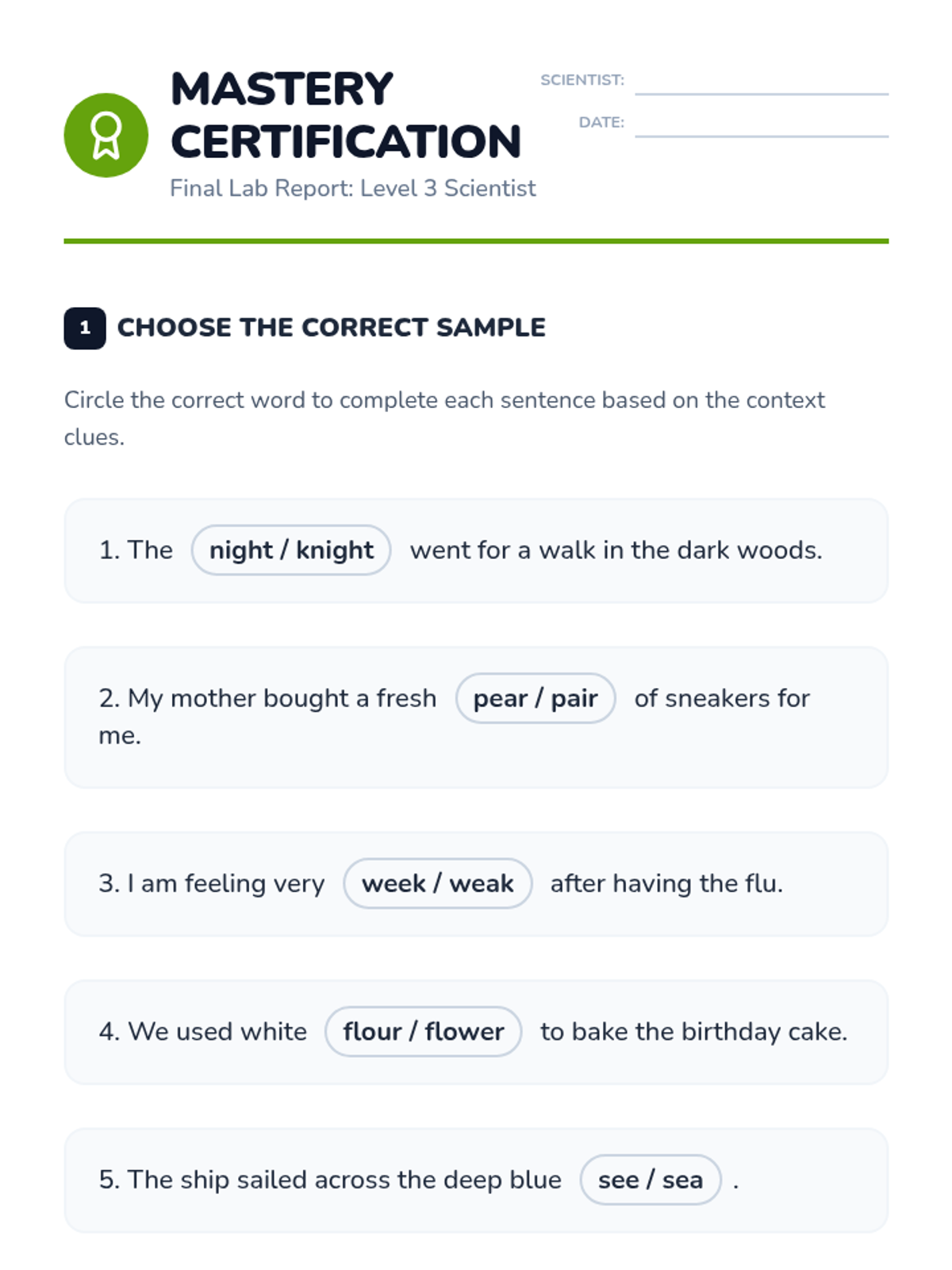Image resolution: width=952 pixels, height=1270 pixels.
Task: Click the sentence 4 card about baking
Action: coord(476,1032)
